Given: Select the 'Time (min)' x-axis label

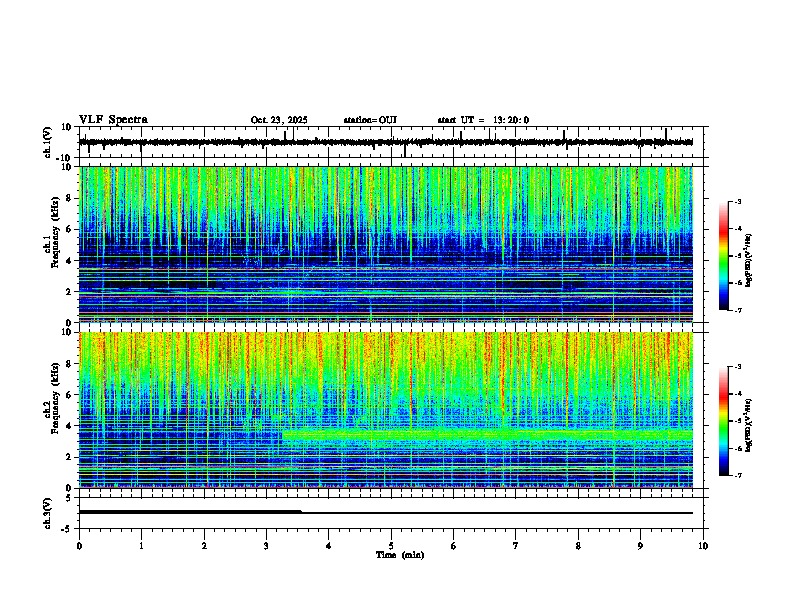Looking at the screenshot, I should coord(400,555).
